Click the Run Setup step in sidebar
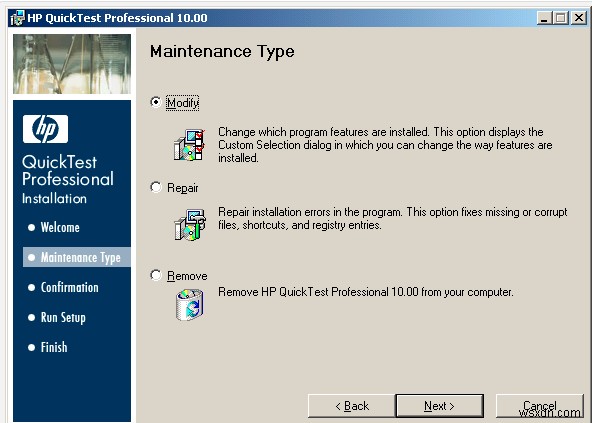The image size is (592, 423). coord(57,318)
